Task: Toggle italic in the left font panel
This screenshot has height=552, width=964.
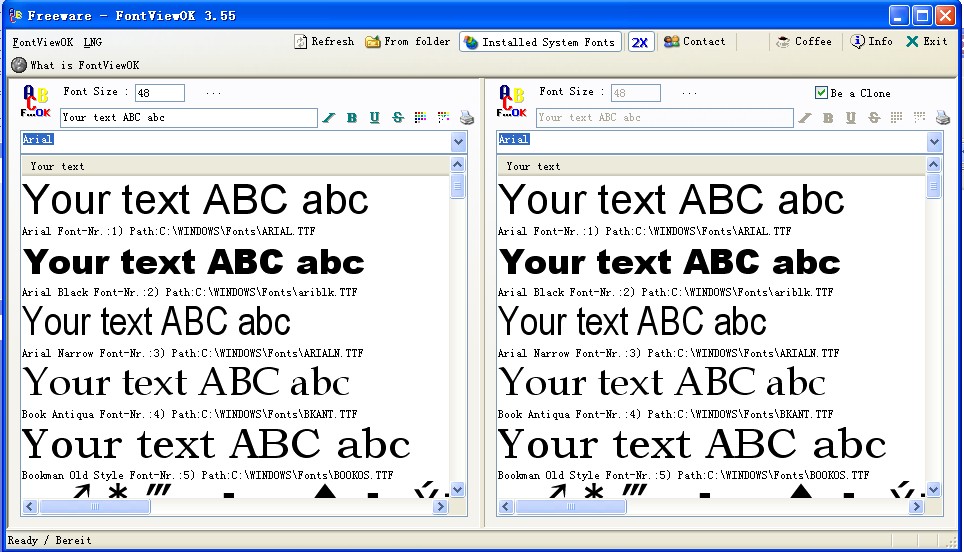Action: pyautogui.click(x=329, y=118)
